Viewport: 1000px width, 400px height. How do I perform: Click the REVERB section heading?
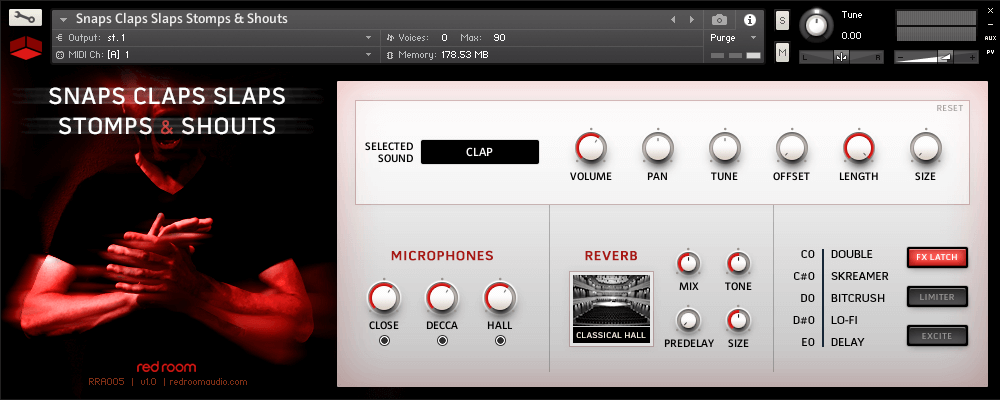tap(611, 256)
